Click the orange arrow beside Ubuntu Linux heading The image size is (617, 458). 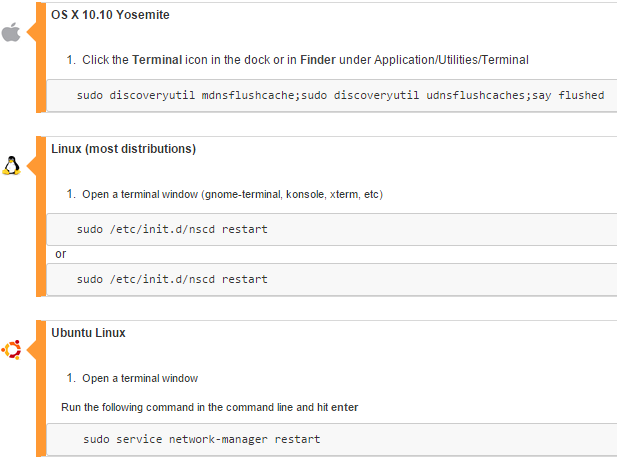tap(32, 349)
